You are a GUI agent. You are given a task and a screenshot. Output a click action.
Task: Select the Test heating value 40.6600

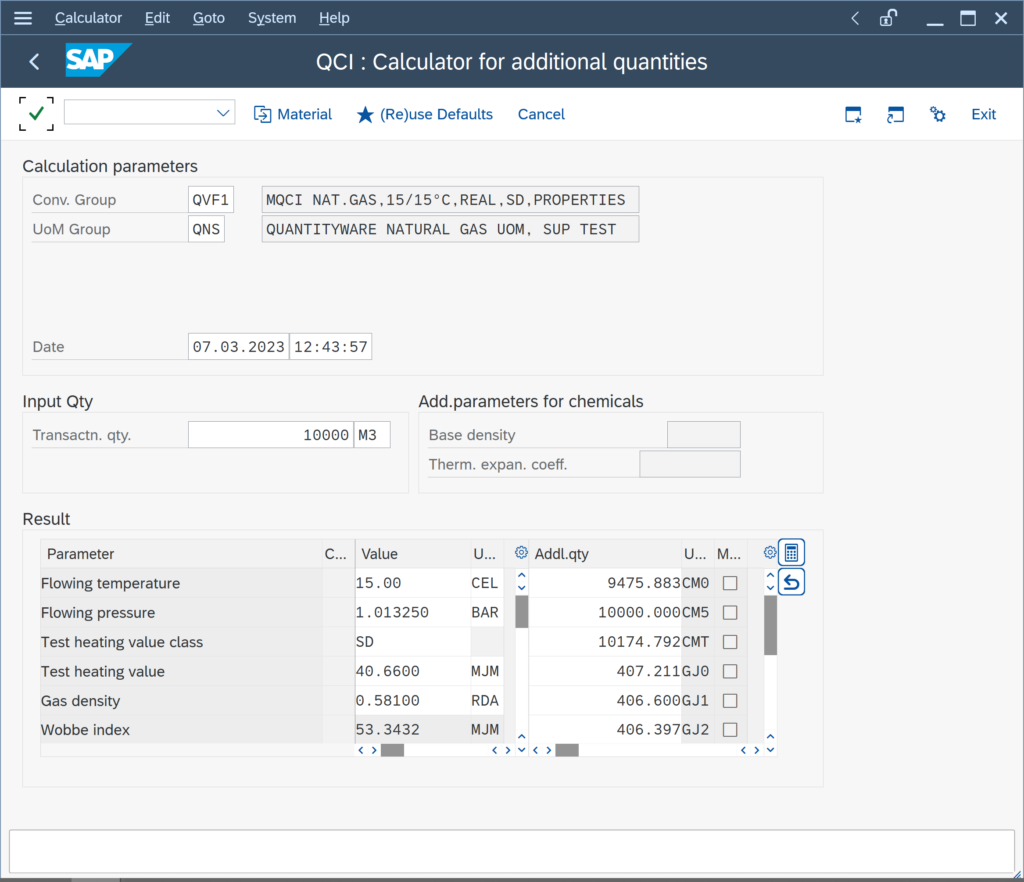pos(413,671)
